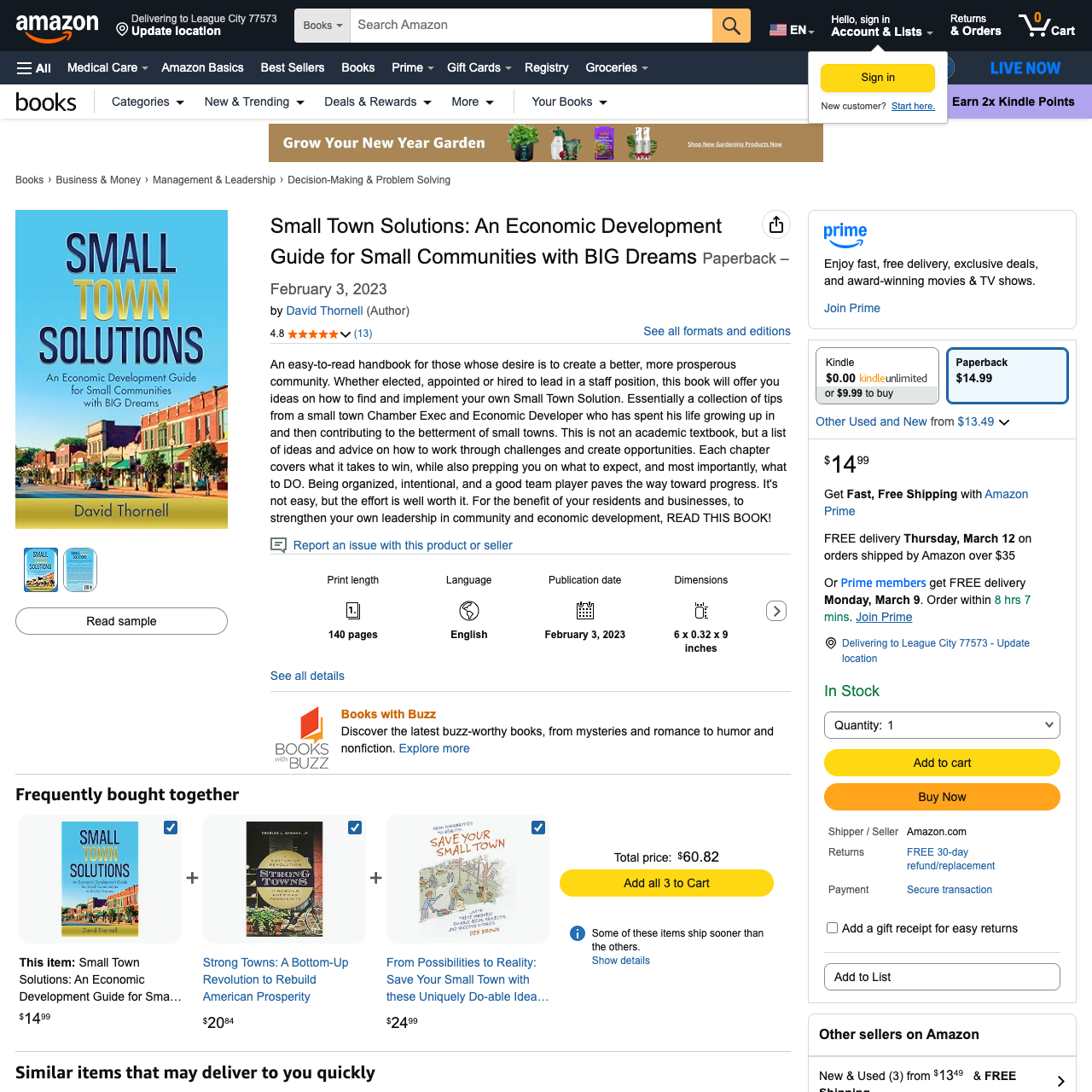Click the info icon about shipping times
This screenshot has width=1092, height=1092.
(577, 932)
